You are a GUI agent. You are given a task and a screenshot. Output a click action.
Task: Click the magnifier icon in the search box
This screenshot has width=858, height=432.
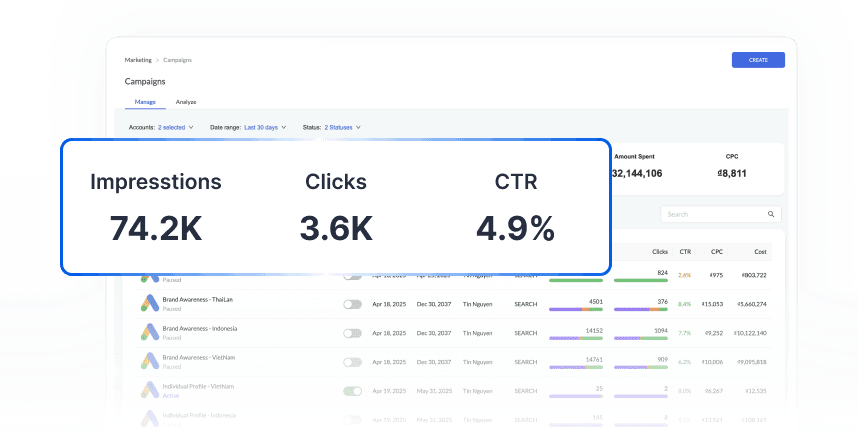(x=770, y=214)
